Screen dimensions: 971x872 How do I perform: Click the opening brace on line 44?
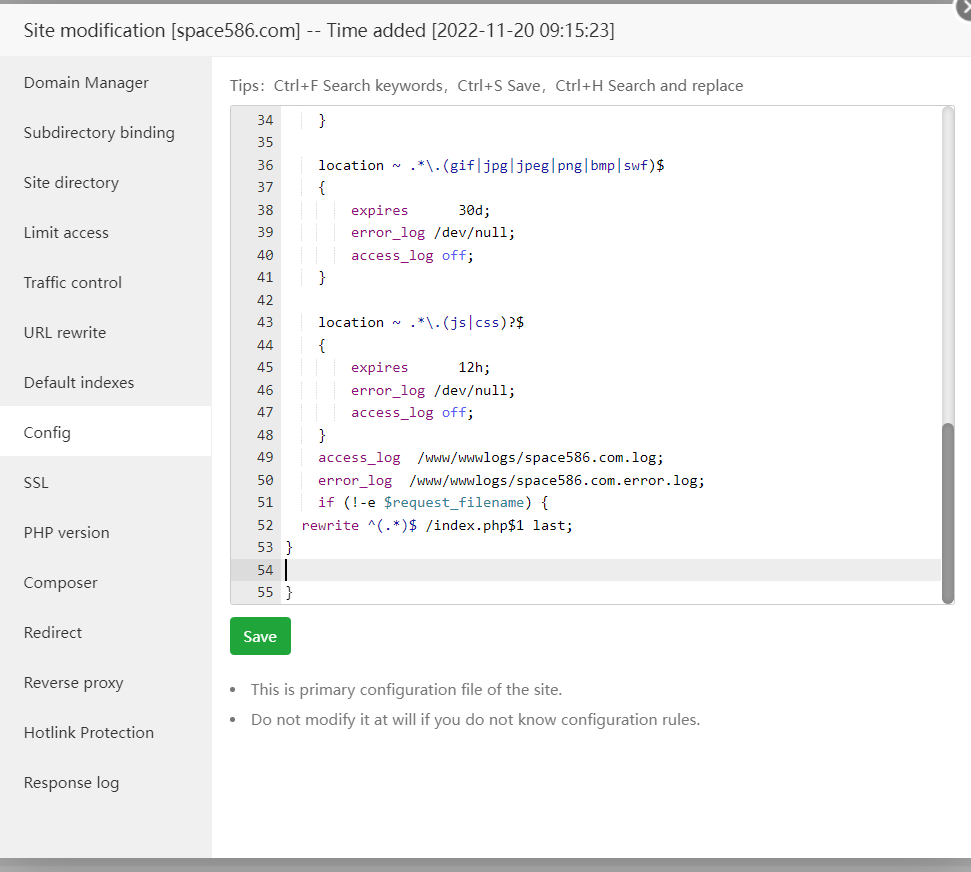[322, 345]
